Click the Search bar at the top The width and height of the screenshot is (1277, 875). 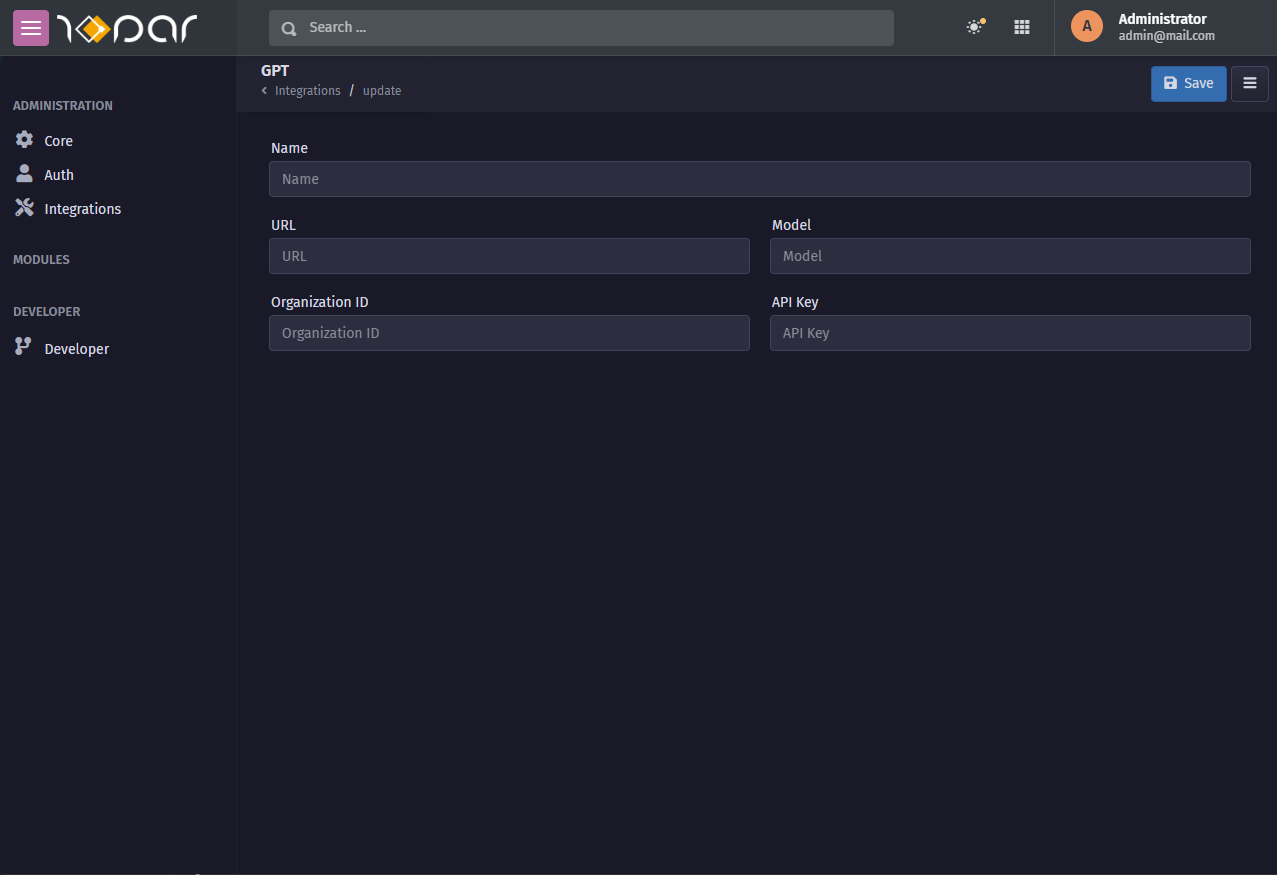point(580,28)
